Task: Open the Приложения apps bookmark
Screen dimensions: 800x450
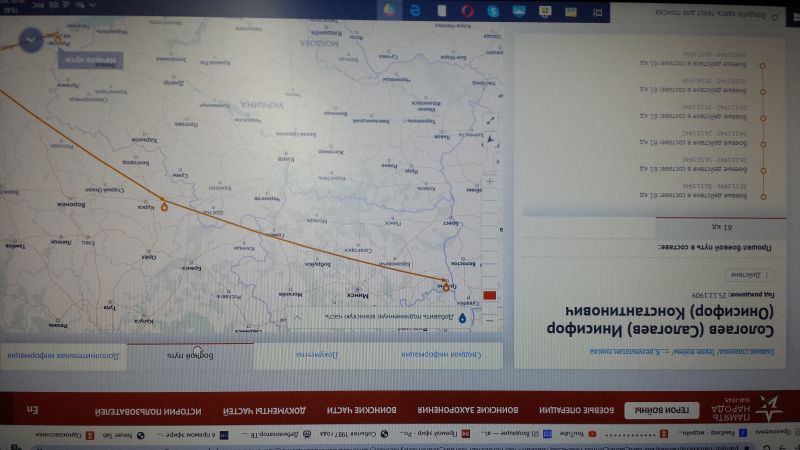Action: coord(778,431)
